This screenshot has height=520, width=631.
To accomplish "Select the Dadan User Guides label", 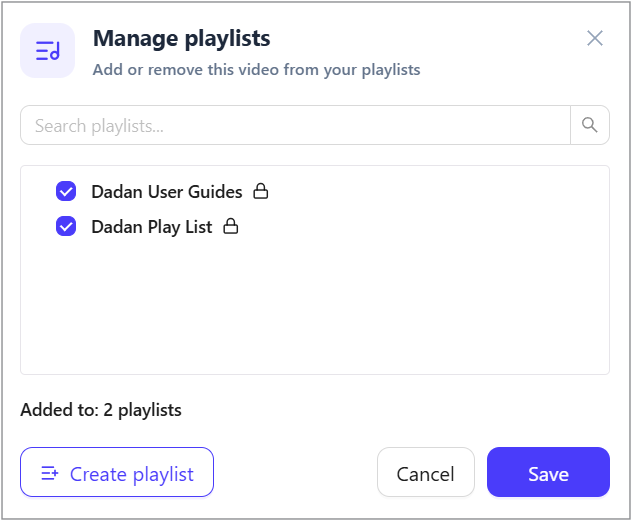I will pos(167,192).
